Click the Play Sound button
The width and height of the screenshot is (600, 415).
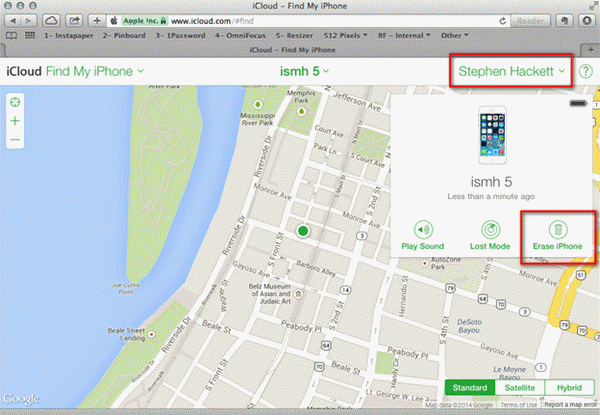(x=422, y=236)
